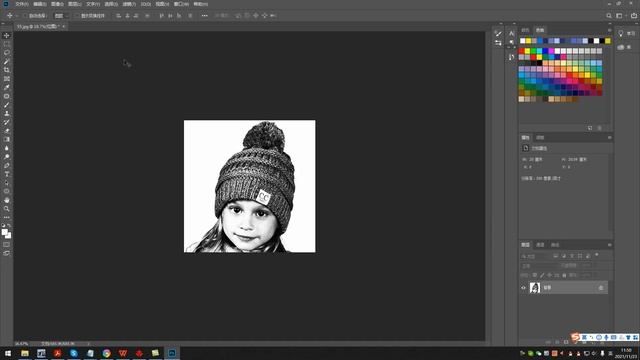Toggle Quick Mask mode
Image resolution: width=640 pixels, height=360 pixels.
[x=7, y=244]
